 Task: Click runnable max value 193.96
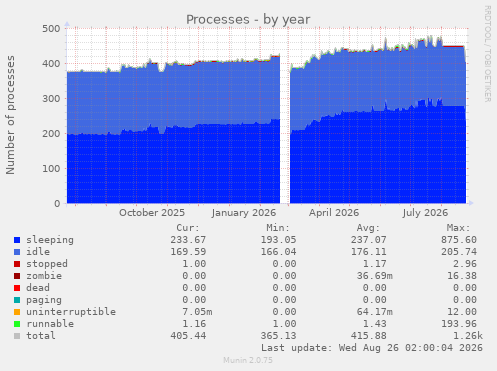coord(459,324)
